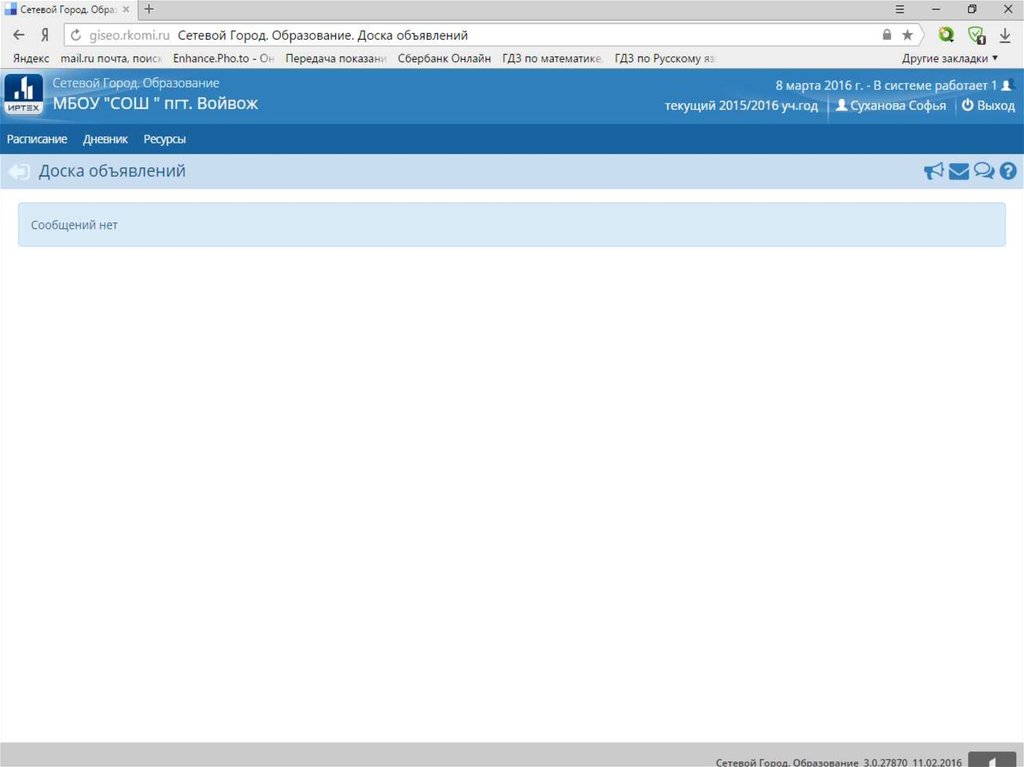
Task: Click the green shield protection icon
Action: point(976,35)
